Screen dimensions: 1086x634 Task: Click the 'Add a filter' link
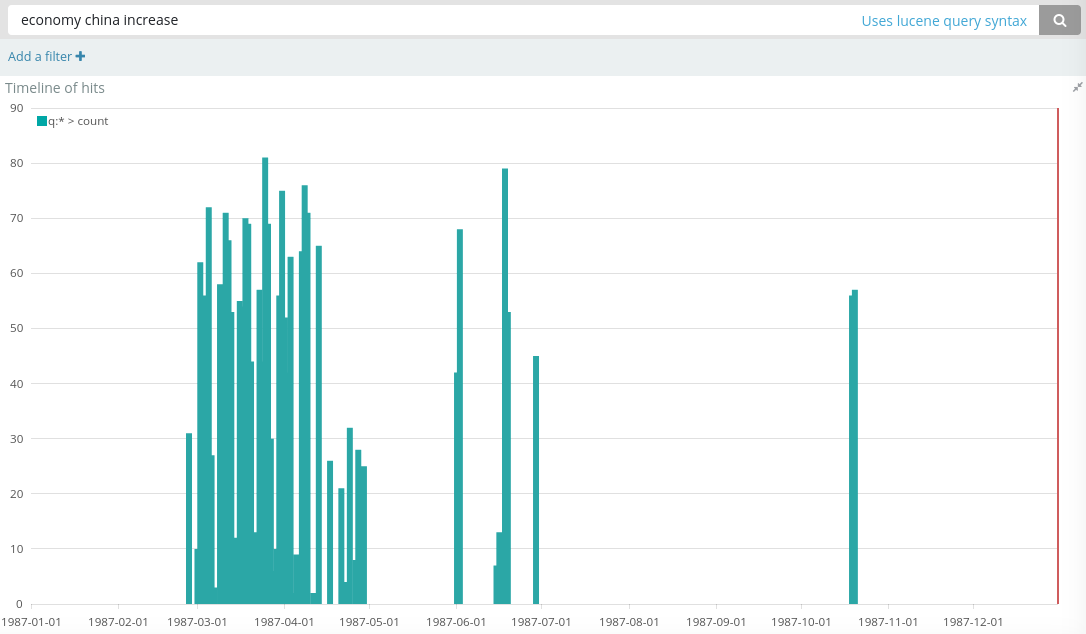pyautogui.click(x=39, y=57)
